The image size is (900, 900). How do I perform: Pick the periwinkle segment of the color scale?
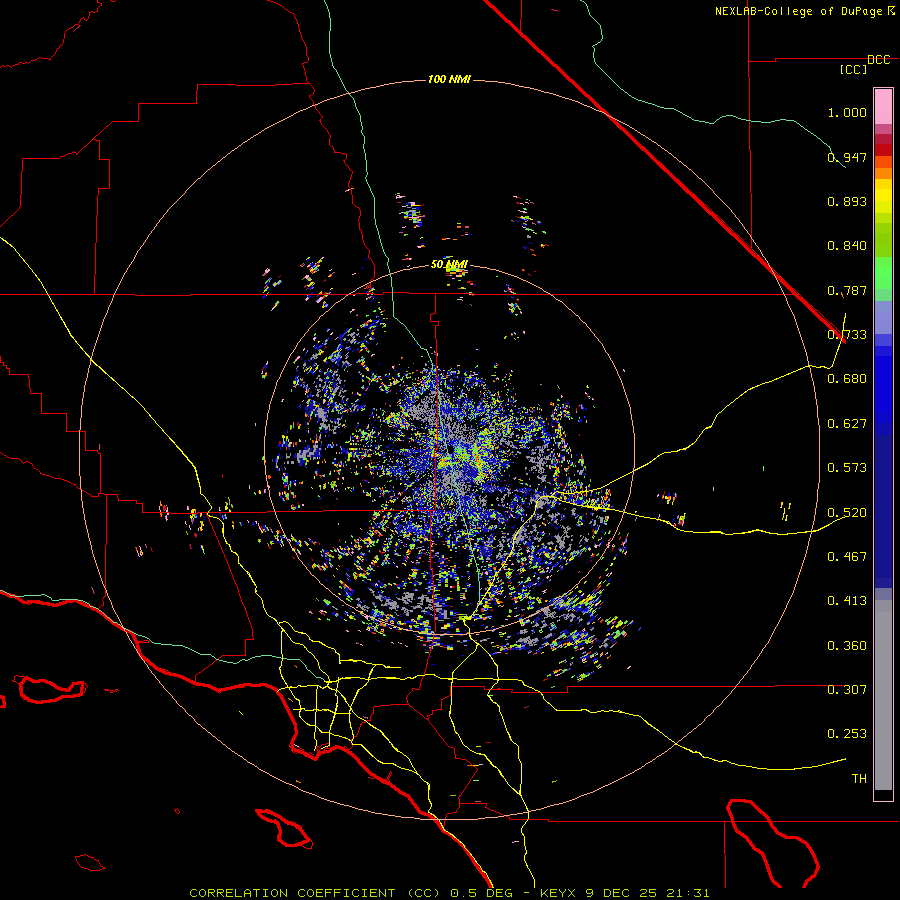point(883,317)
